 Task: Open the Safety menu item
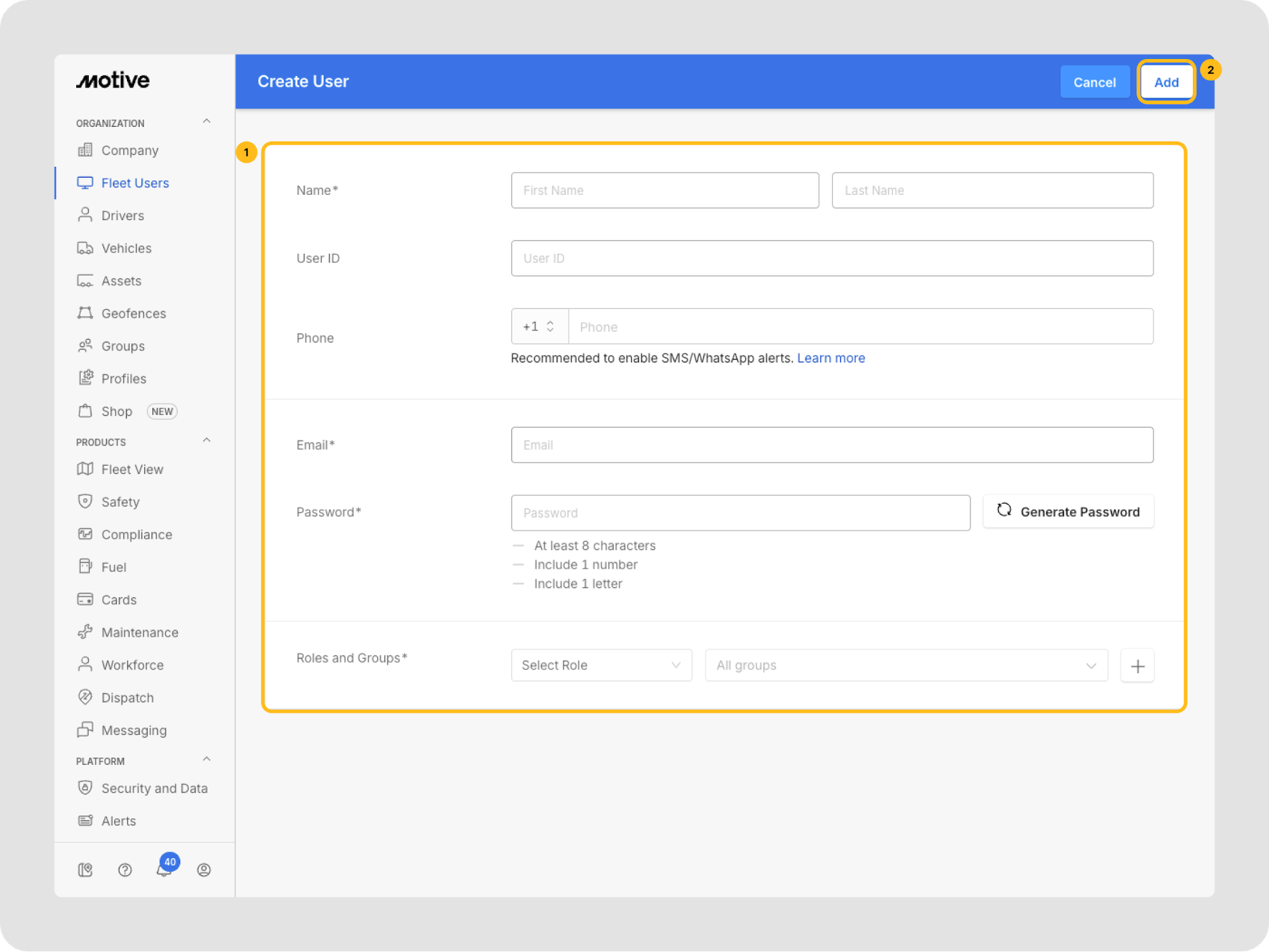120,502
